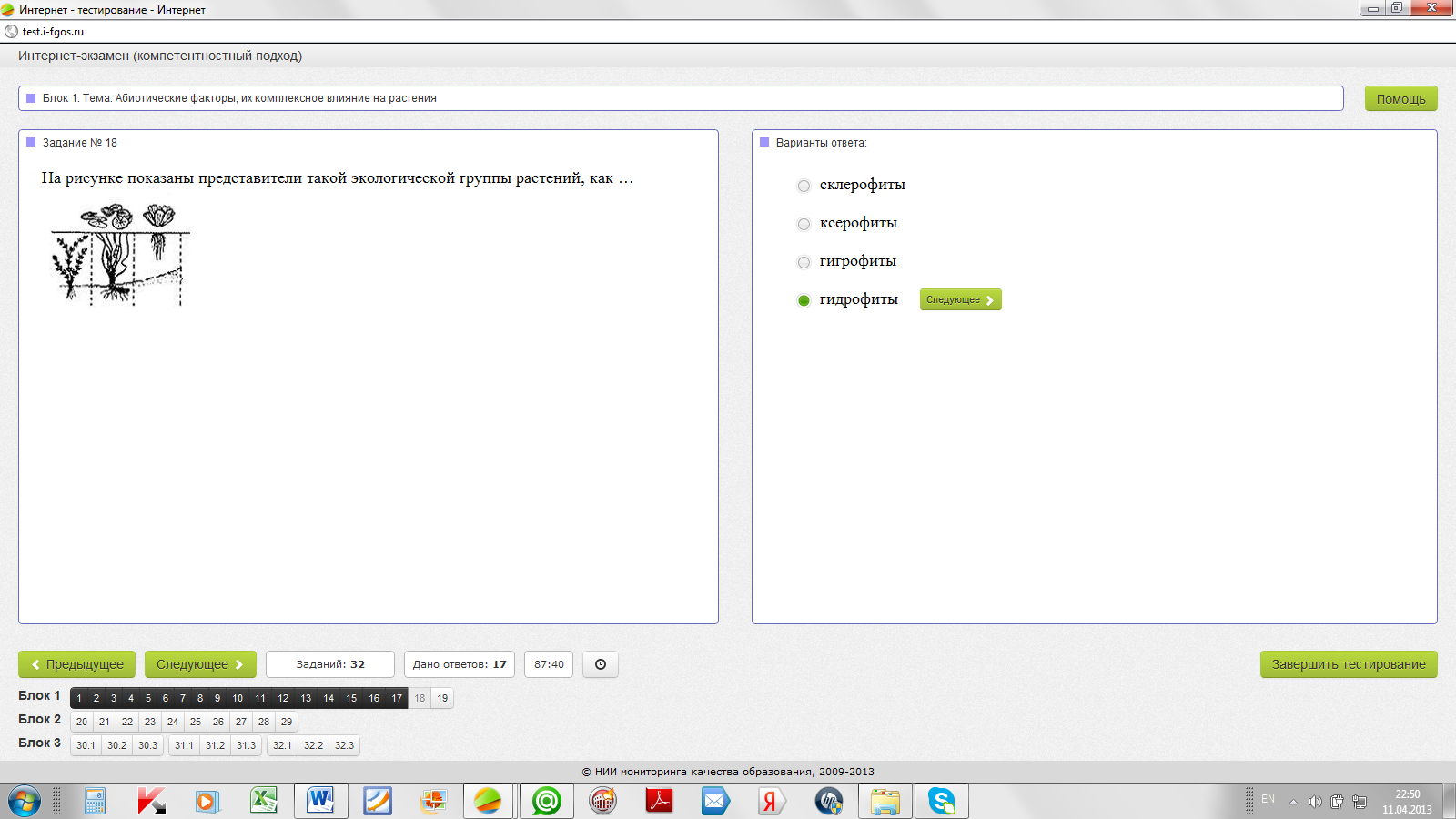1456x819 pixels.
Task: Select the склерофиты answer option
Action: coord(804,186)
